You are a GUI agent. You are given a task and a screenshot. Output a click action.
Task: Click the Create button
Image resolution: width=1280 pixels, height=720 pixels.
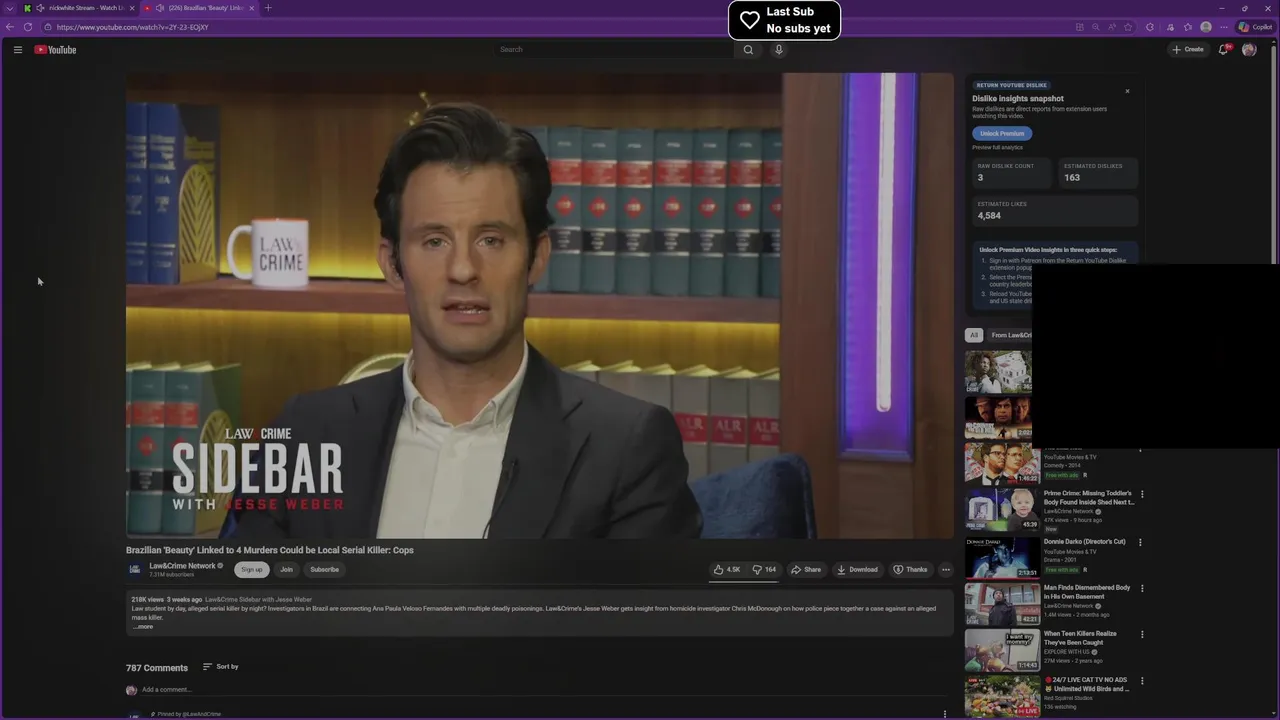pos(1188,49)
